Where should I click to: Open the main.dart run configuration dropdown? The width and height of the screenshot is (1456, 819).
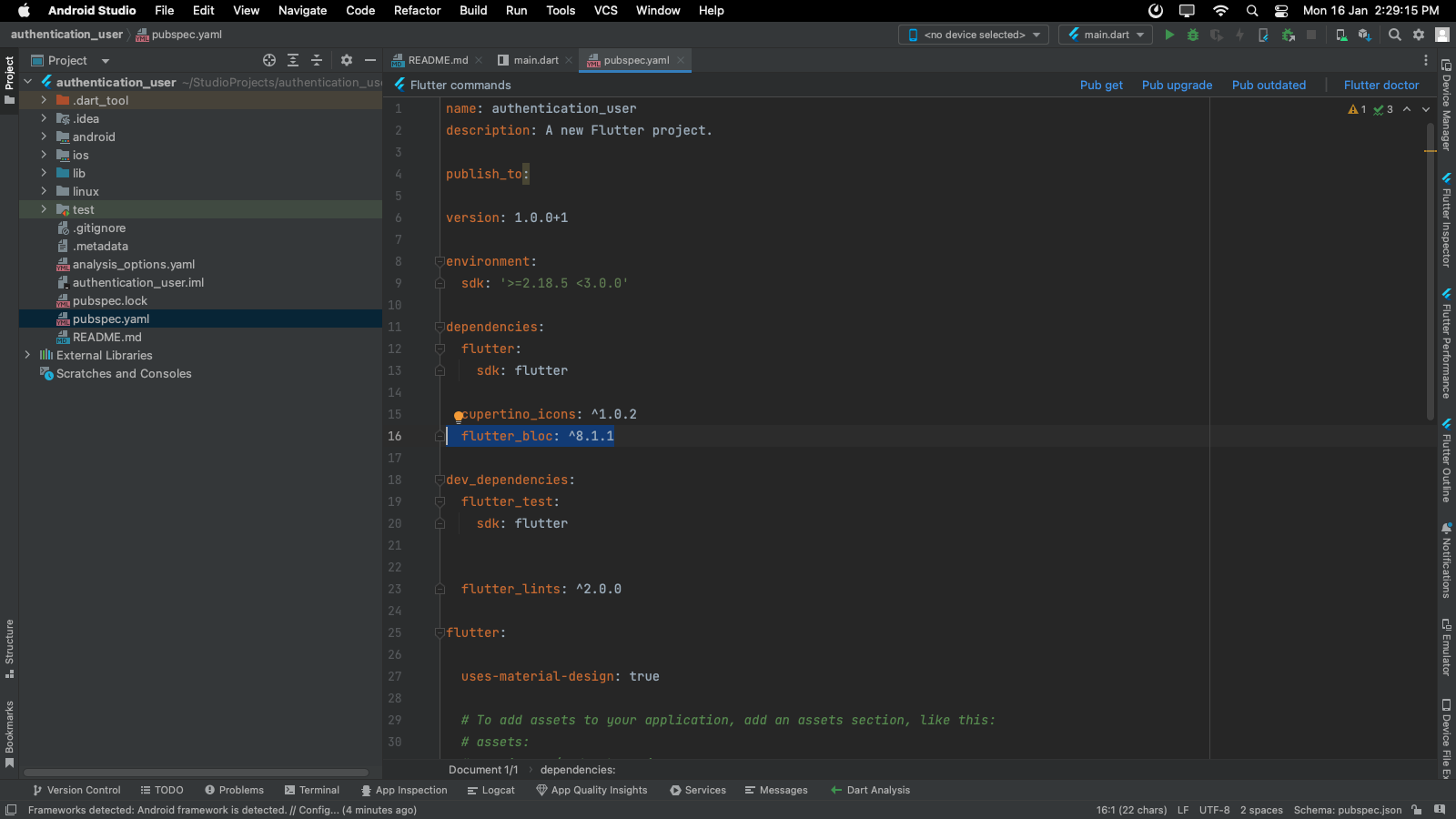pyautogui.click(x=1106, y=35)
